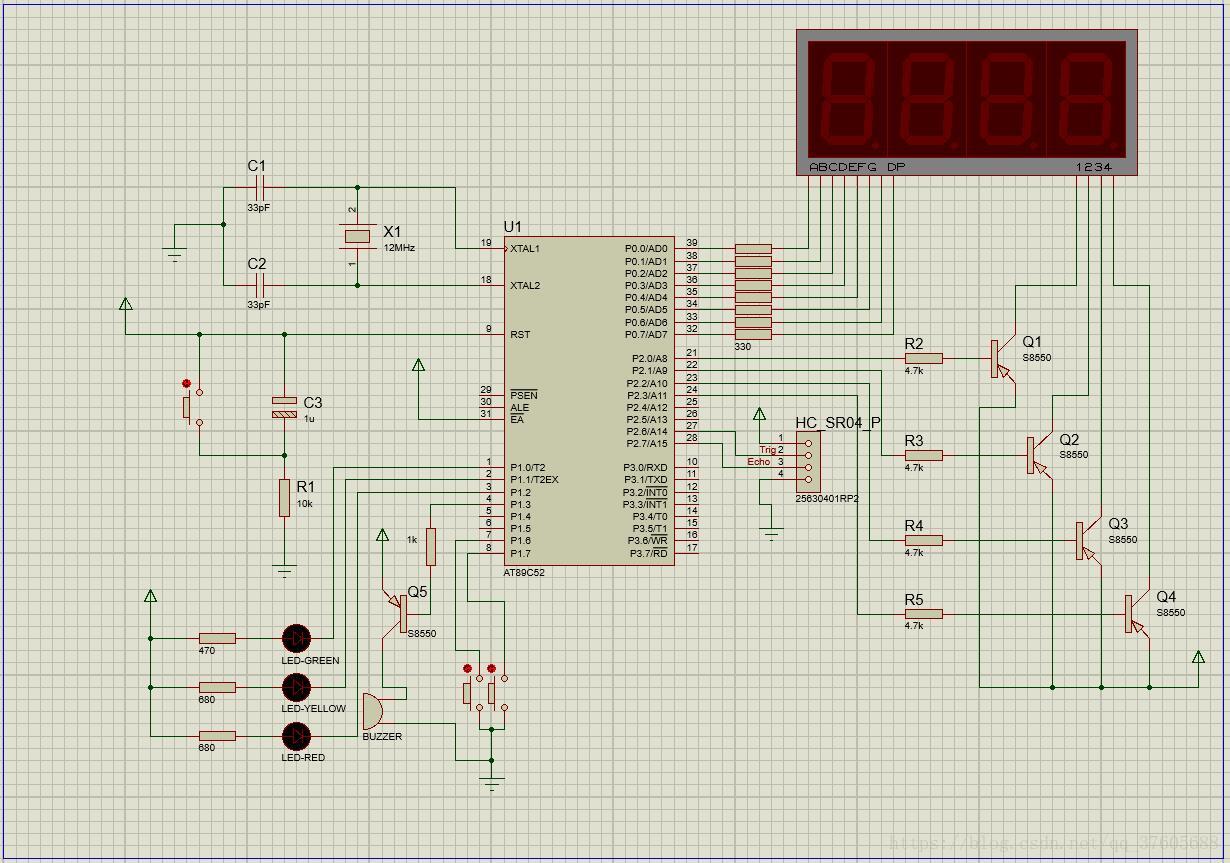This screenshot has width=1230, height=863.
Task: Click the XTAL2 pin label on U1
Action: [x=525, y=285]
